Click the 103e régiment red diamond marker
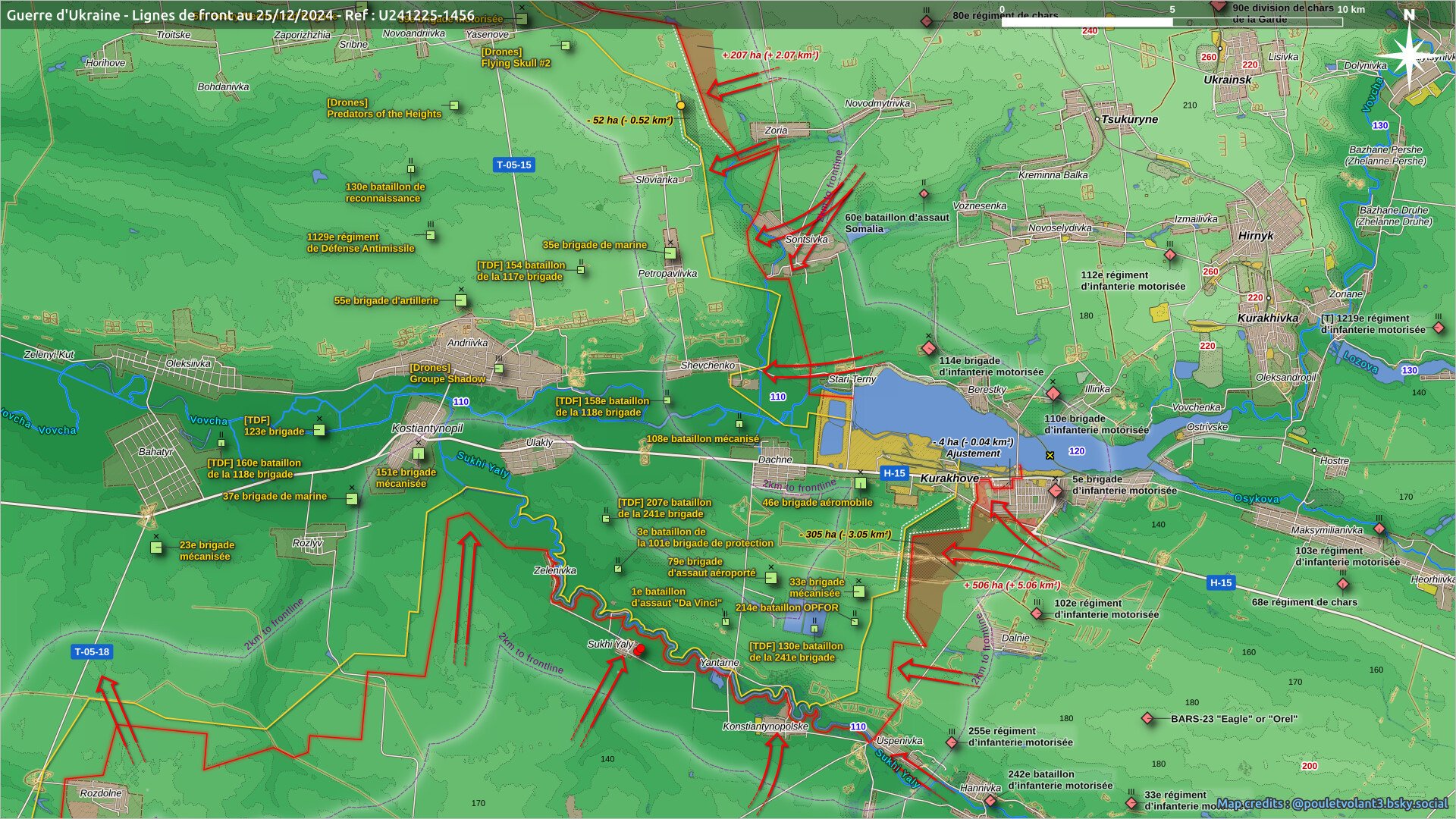Screen dimensions: 1456x819 click(1379, 529)
